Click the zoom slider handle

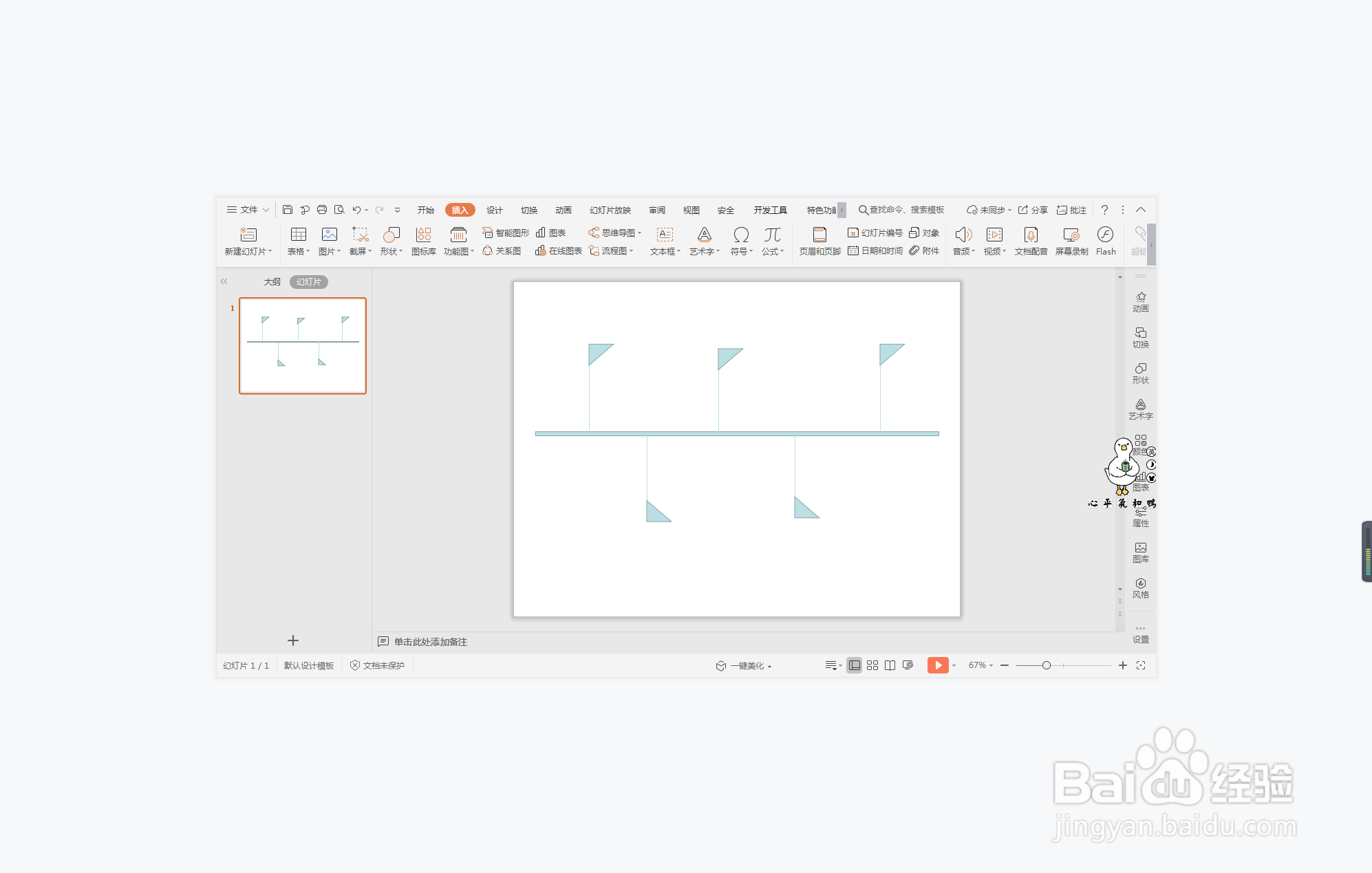pos(1046,665)
